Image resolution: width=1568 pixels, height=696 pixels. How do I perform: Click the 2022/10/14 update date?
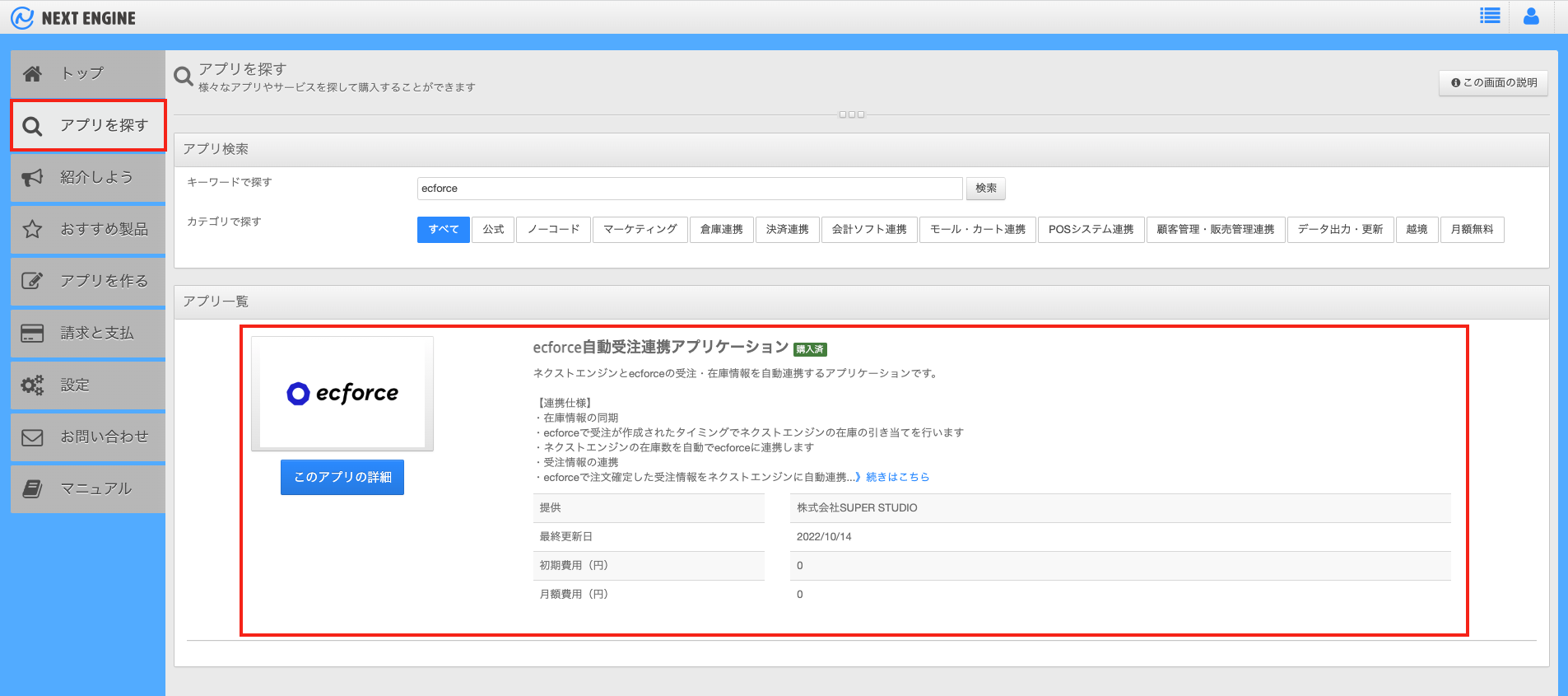pyautogui.click(x=824, y=537)
